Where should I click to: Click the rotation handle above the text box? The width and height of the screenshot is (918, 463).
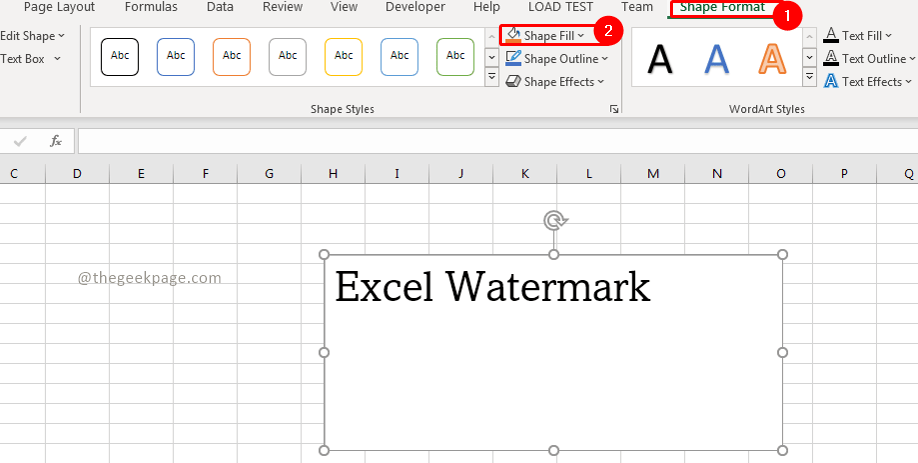click(553, 220)
